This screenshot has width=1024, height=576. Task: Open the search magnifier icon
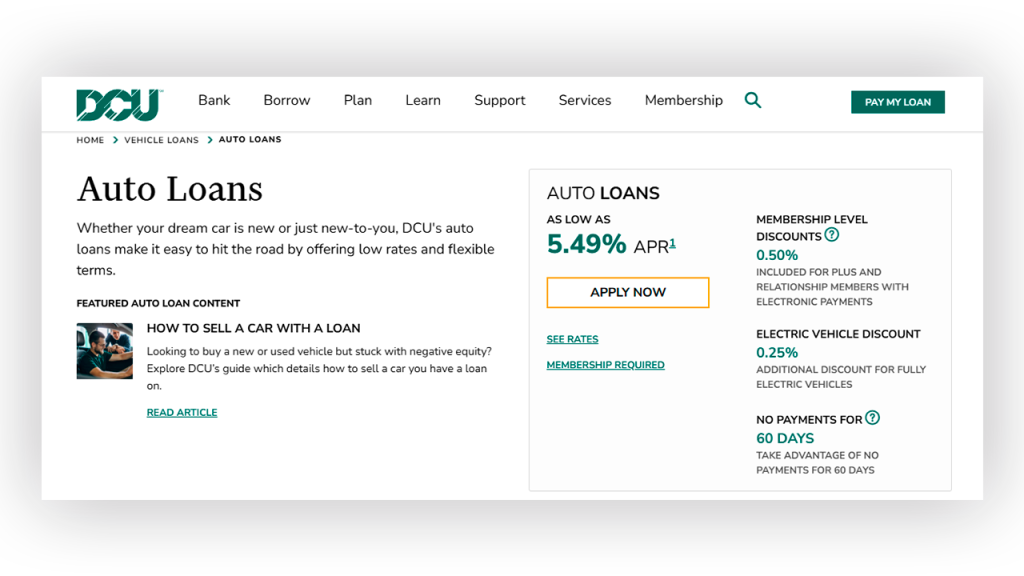(x=753, y=100)
